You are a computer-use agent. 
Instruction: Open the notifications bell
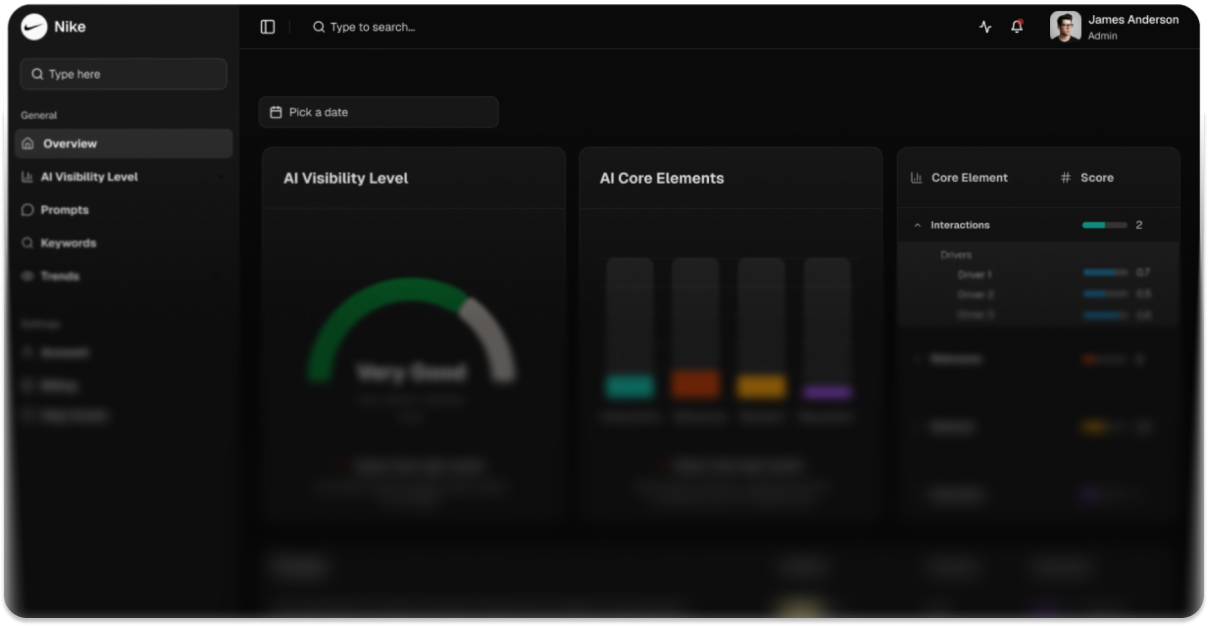point(1017,27)
